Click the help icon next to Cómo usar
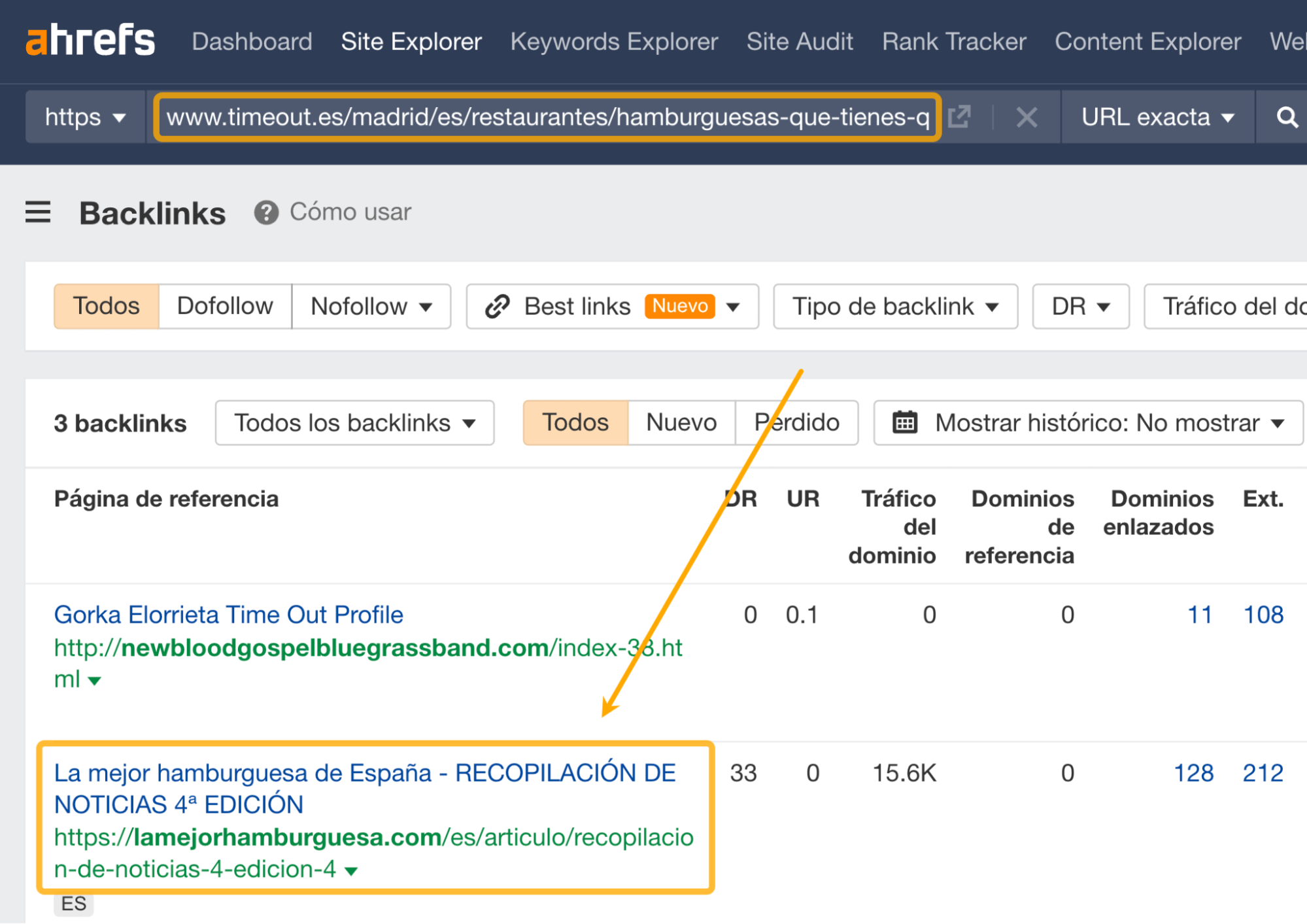1307x924 pixels. coord(267,212)
